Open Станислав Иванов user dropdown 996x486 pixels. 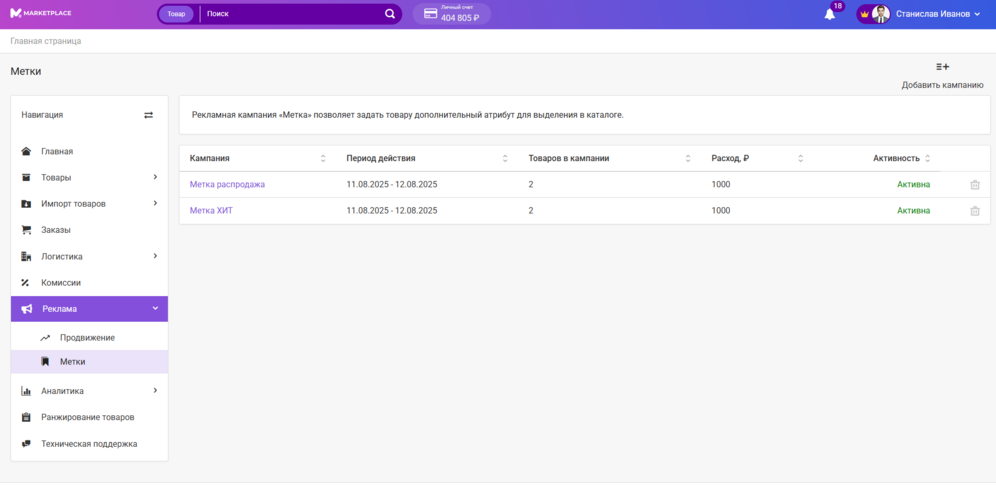938,14
